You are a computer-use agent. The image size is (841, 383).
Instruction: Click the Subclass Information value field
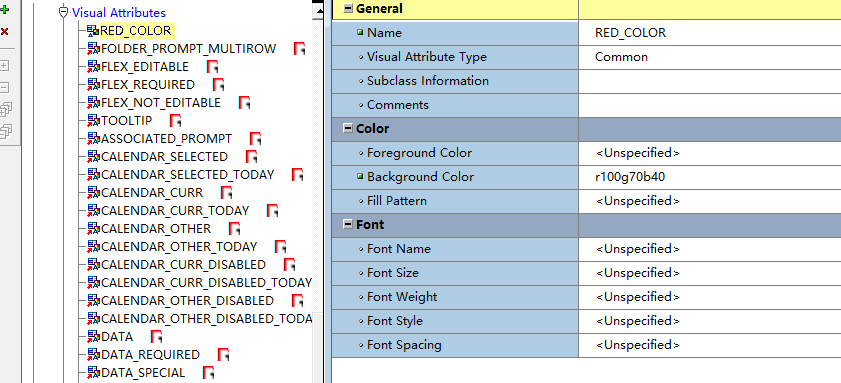point(710,81)
